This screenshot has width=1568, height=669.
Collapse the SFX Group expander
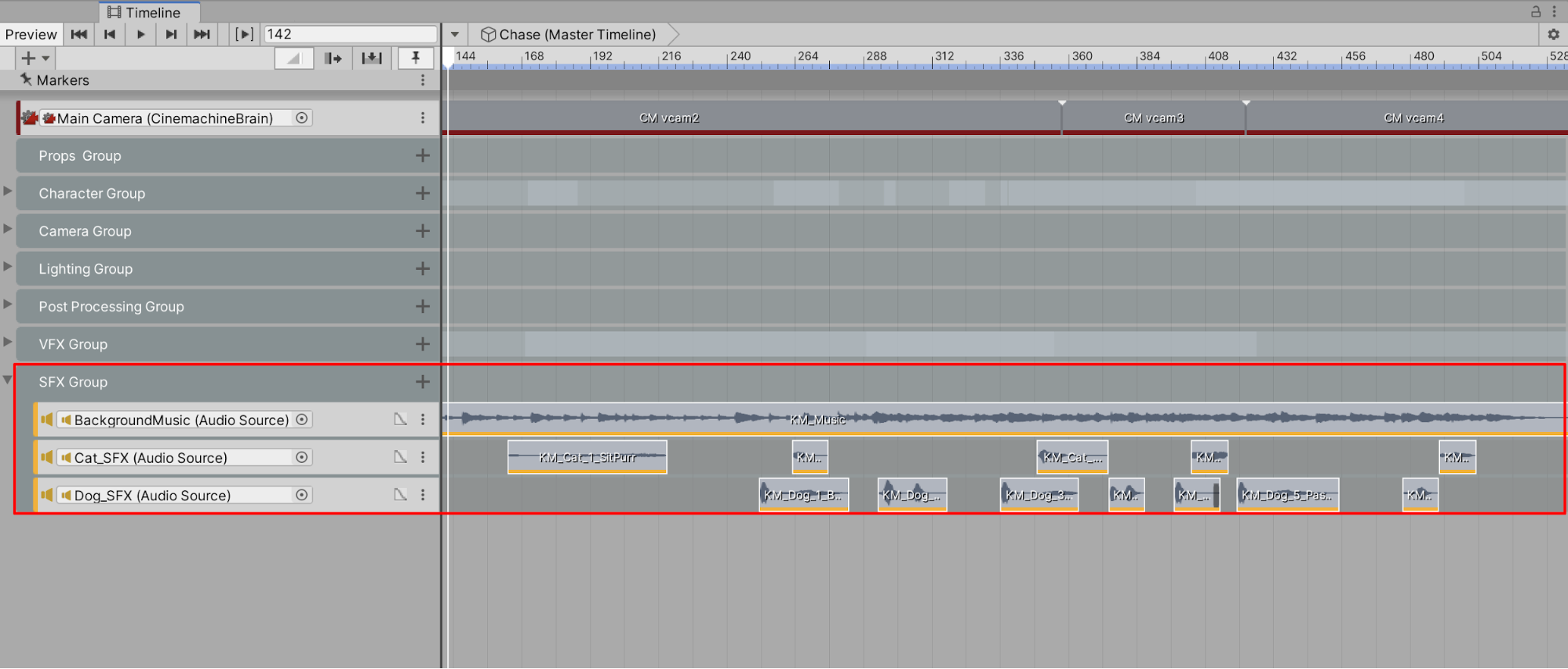click(8, 380)
